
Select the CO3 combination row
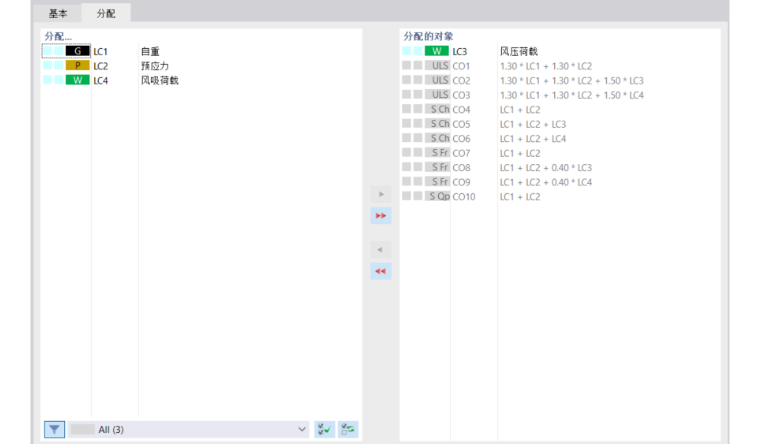click(x=560, y=95)
